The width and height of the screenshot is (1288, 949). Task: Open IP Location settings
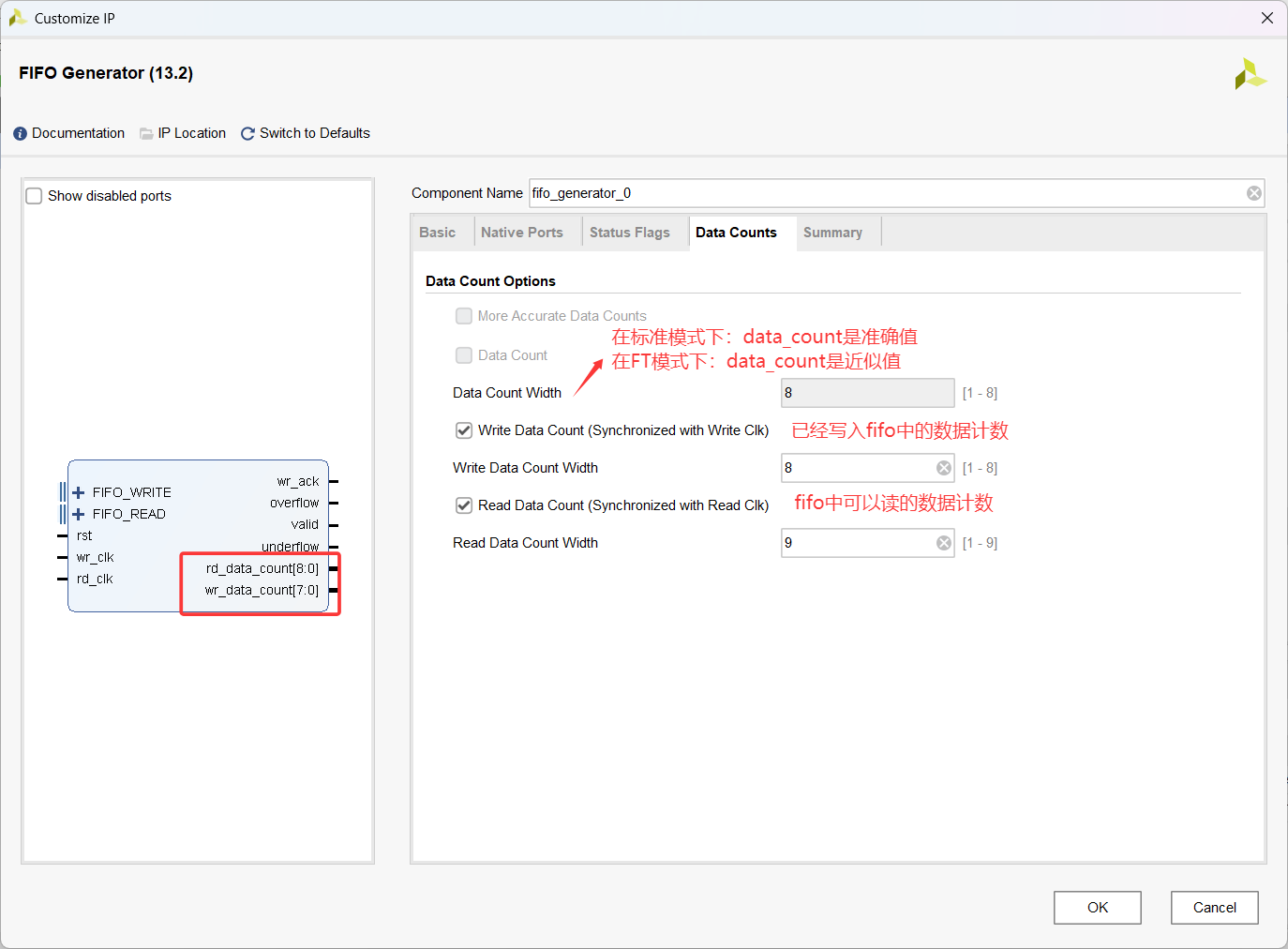pos(192,133)
